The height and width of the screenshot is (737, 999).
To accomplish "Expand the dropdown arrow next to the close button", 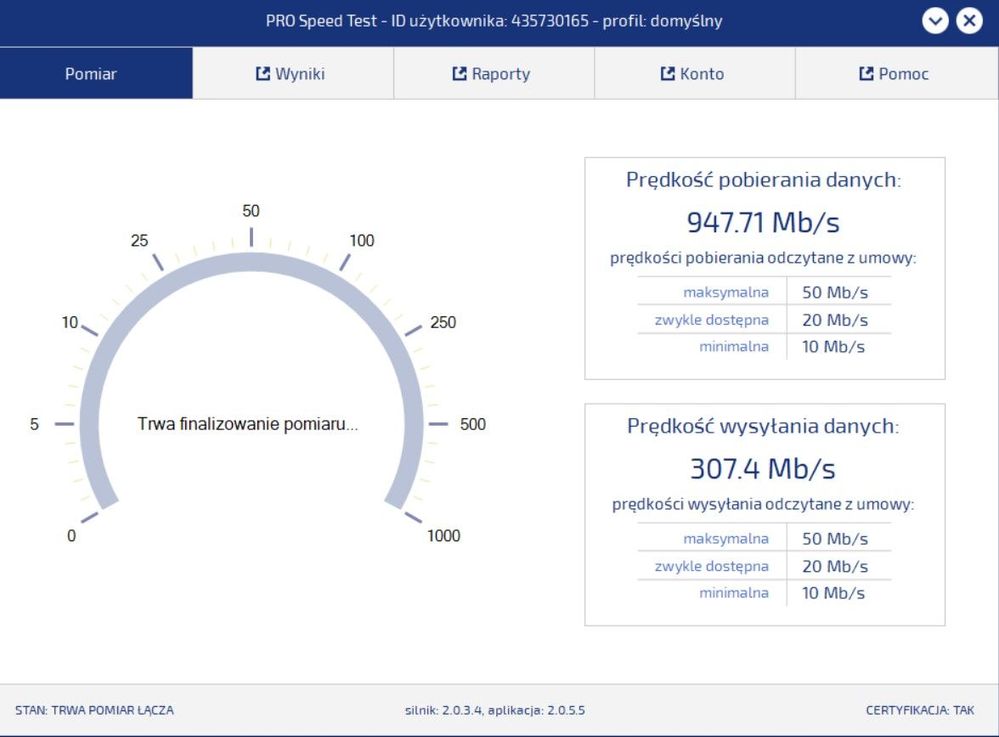I will pos(936,21).
